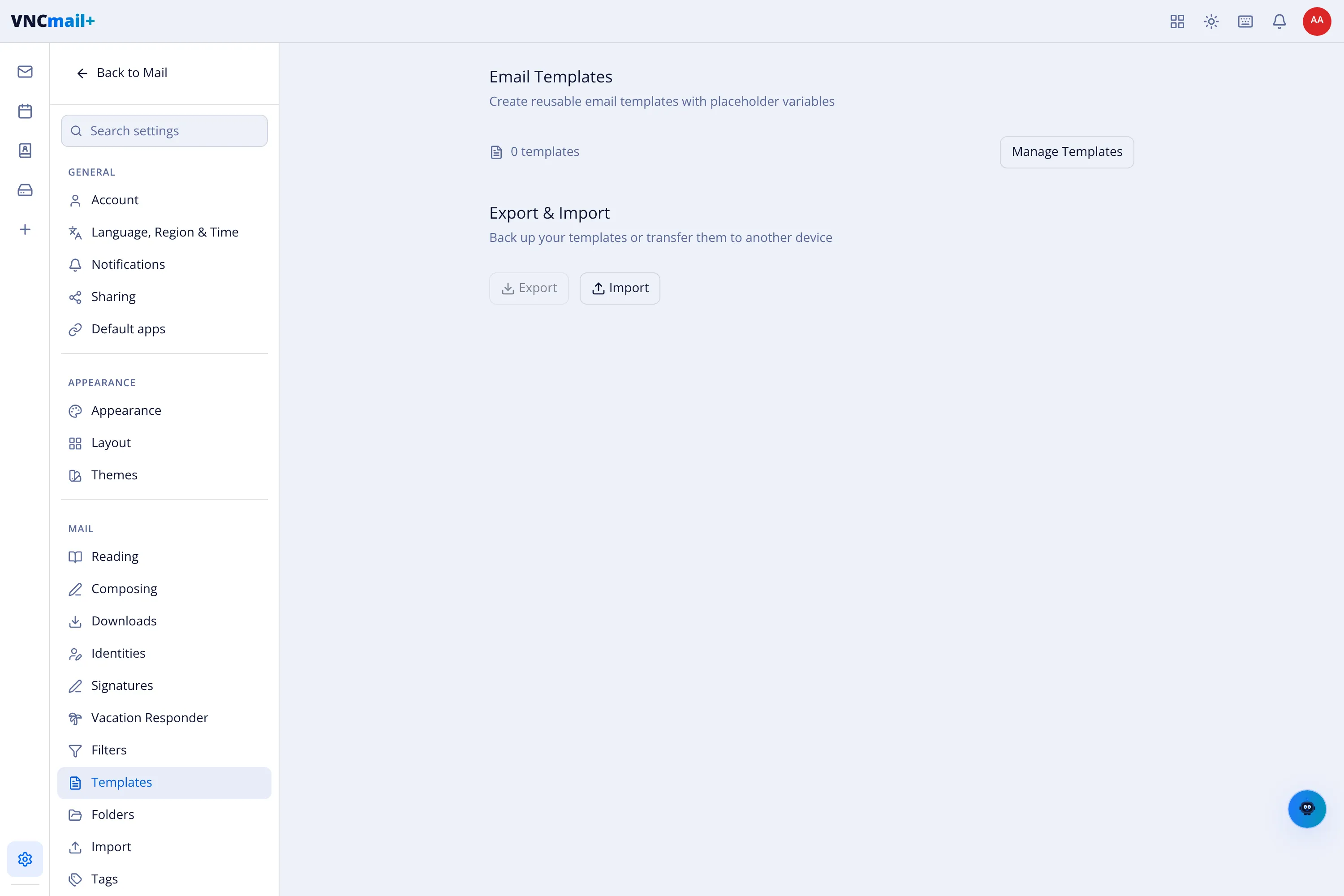Screen dimensions: 1344x896
Task: Open Downloads settings
Action: pos(164,621)
